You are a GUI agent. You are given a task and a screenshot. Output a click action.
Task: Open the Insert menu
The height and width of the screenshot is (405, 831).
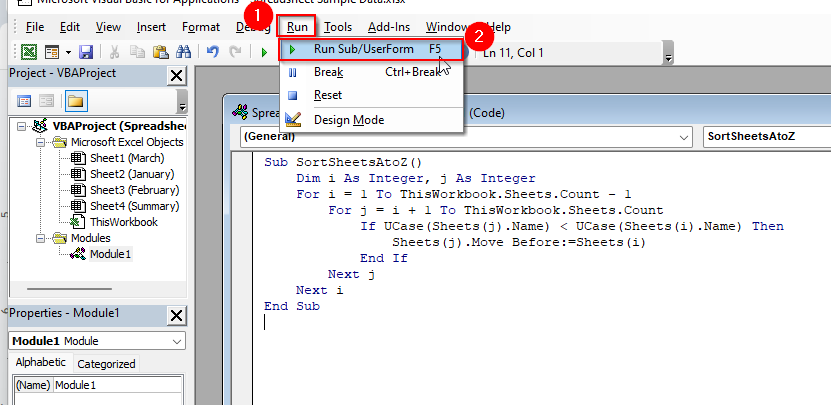point(151,27)
